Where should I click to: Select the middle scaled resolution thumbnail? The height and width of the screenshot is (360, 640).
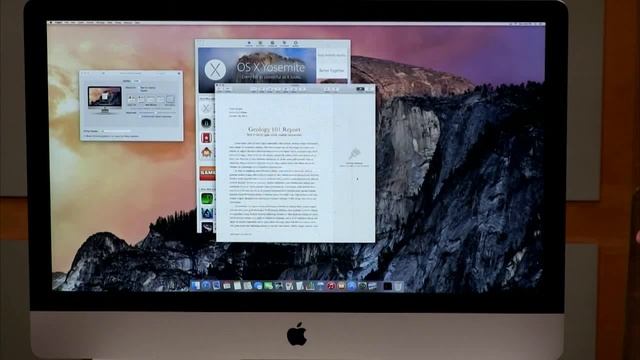coord(150,100)
